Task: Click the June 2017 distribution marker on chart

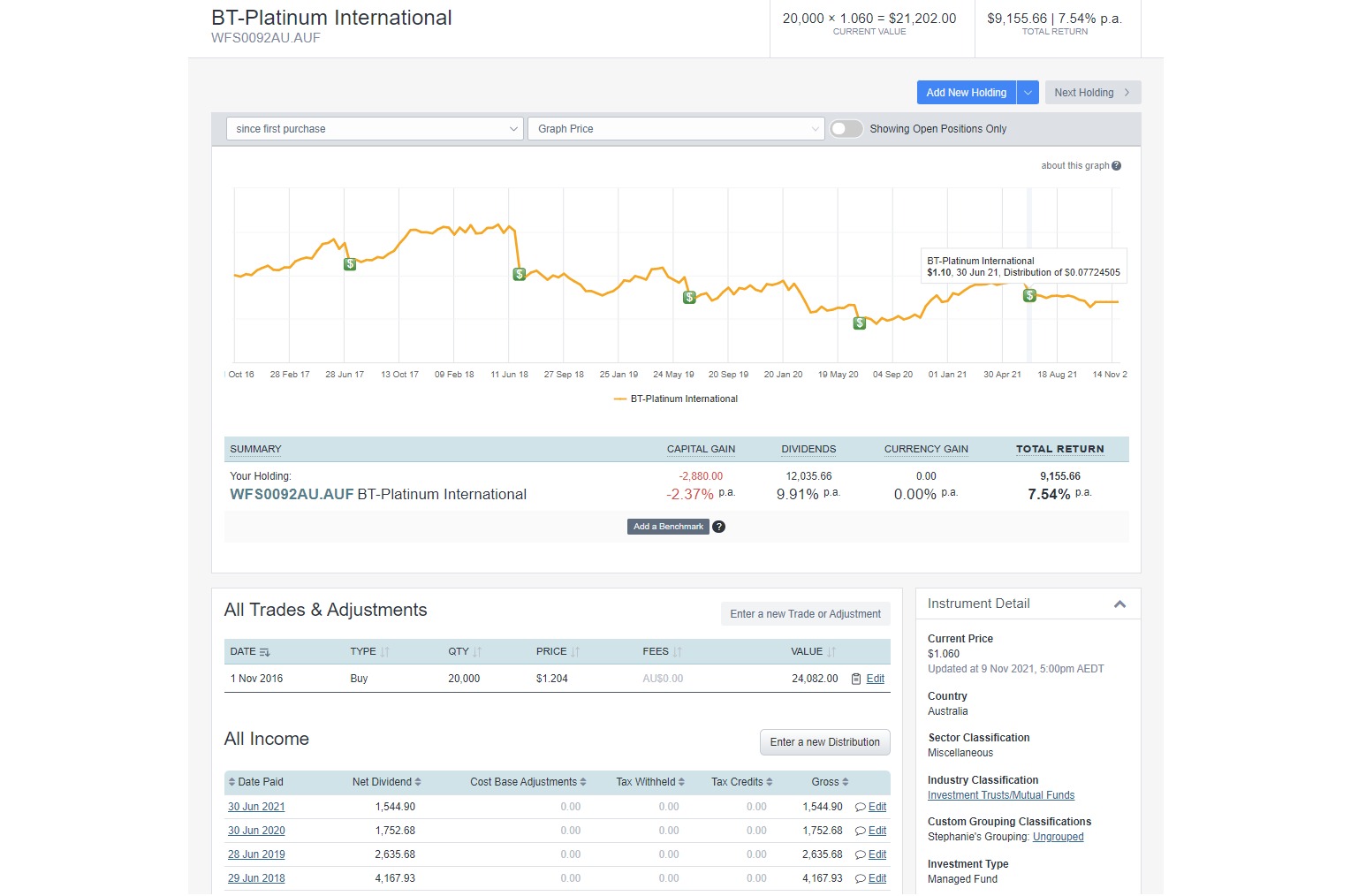Action: [x=350, y=264]
